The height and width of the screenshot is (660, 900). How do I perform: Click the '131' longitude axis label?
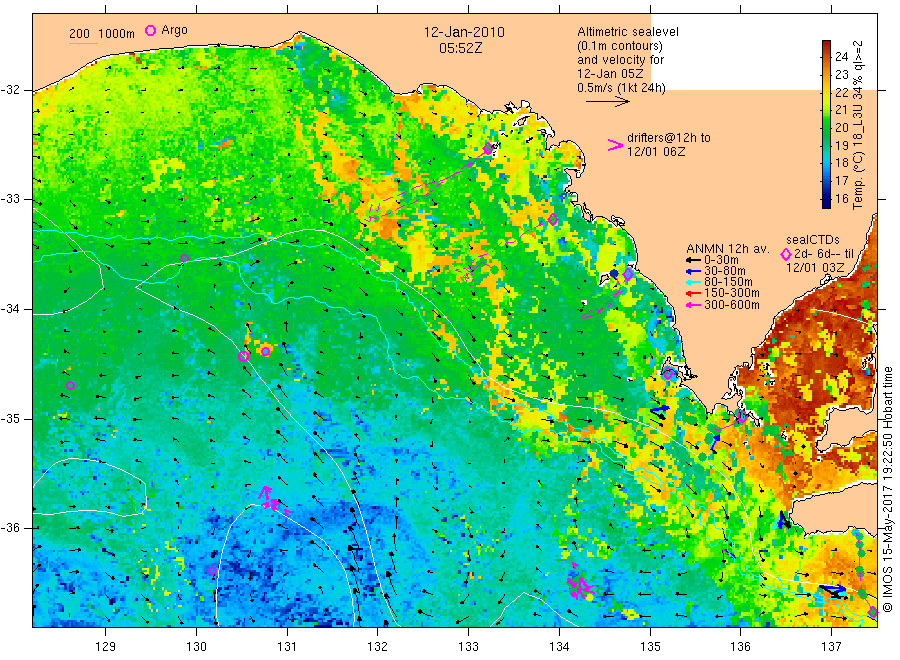pyautogui.click(x=287, y=647)
